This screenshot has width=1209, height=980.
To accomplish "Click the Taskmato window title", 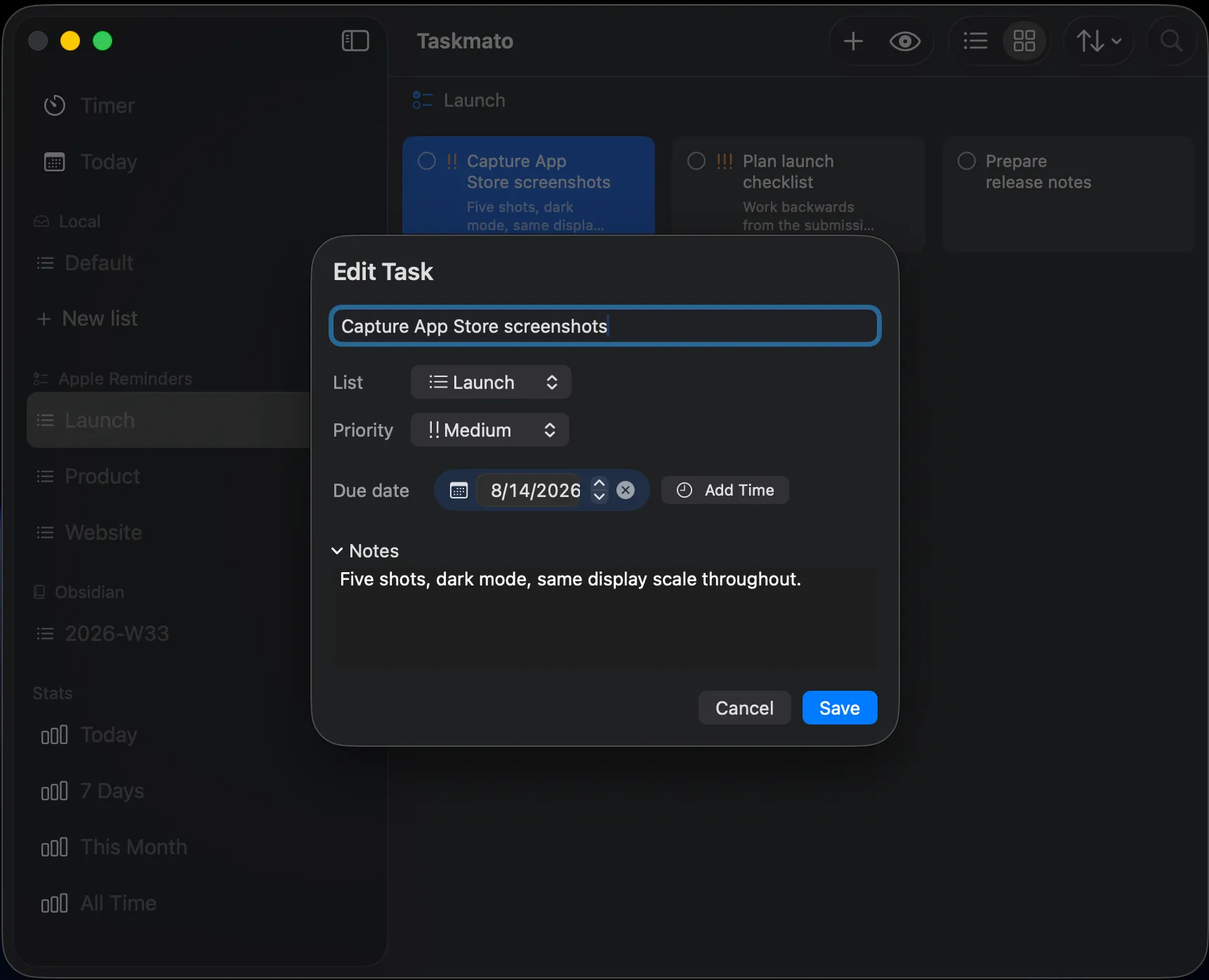I will pos(465,41).
